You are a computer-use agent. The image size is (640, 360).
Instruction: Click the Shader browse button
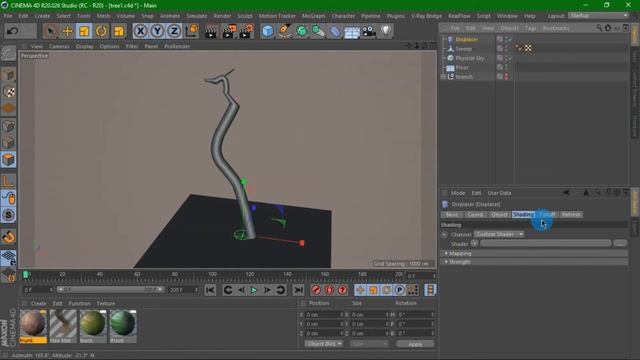point(620,243)
